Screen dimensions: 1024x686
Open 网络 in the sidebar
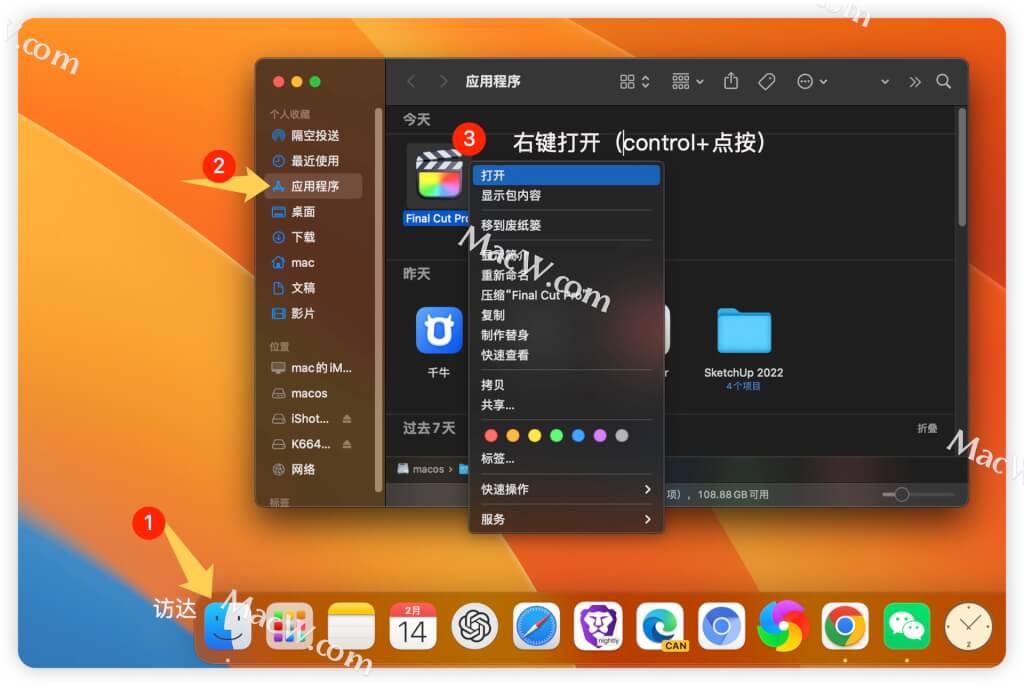click(x=314, y=470)
